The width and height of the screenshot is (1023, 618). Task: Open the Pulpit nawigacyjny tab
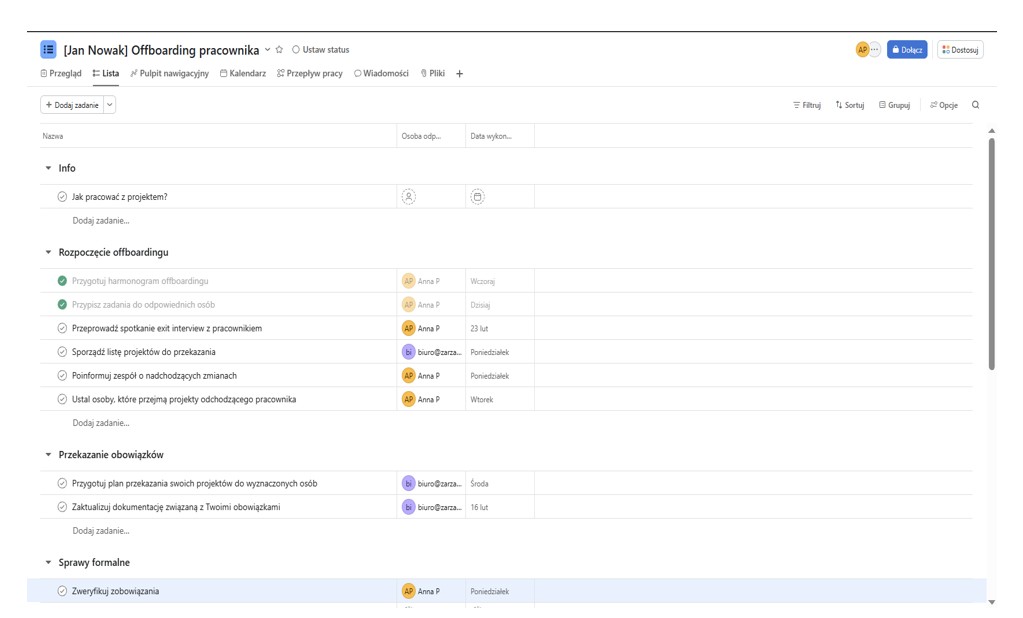click(169, 74)
